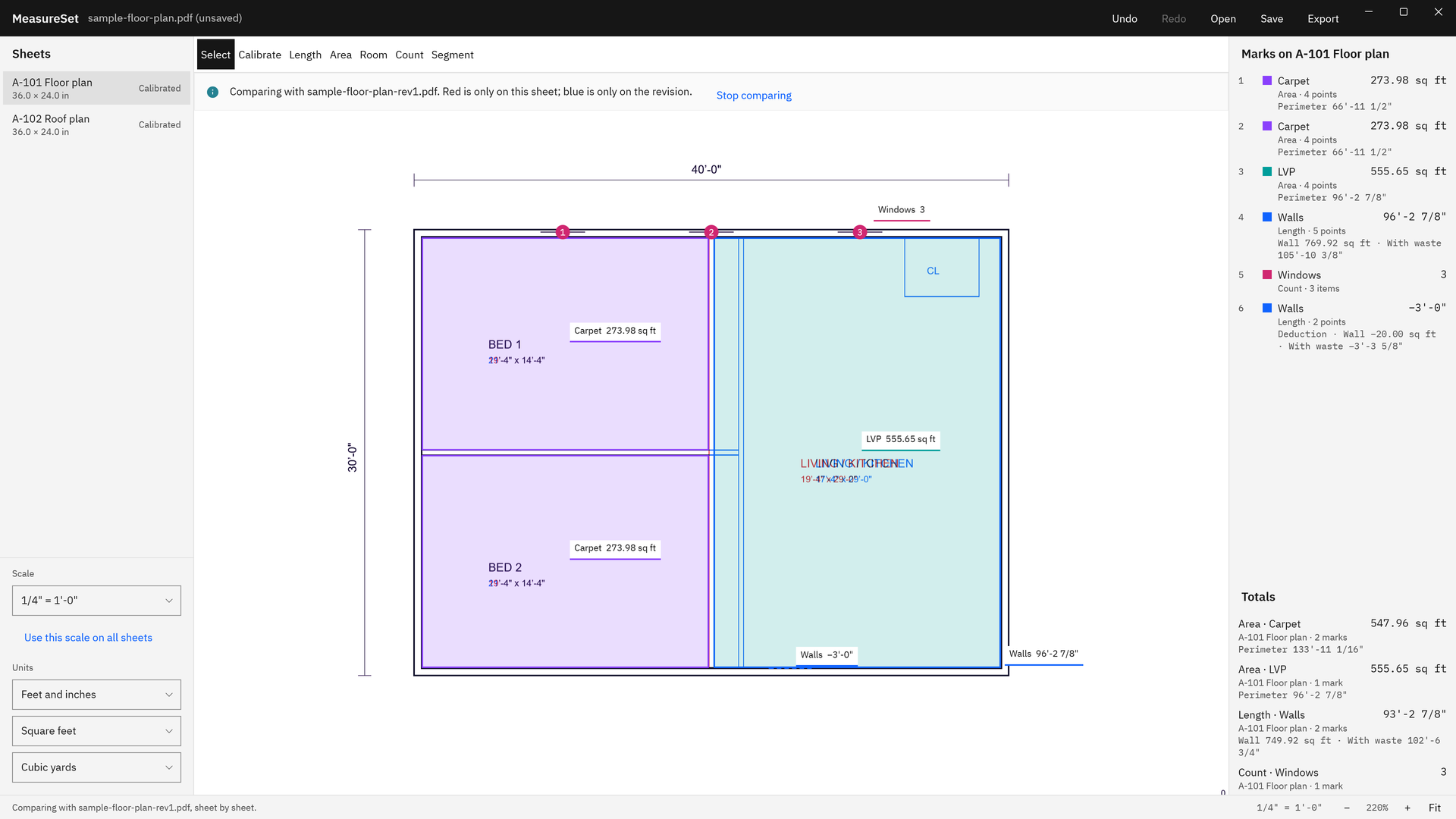The image size is (1456, 819).
Task: Select the Walls -3'-0" deduction mark
Action: (x=1342, y=327)
